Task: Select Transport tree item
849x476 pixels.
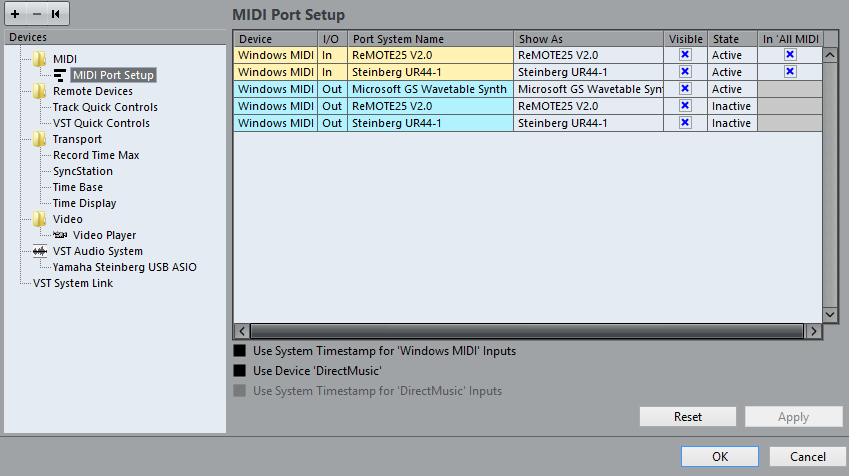Action: click(x=77, y=139)
